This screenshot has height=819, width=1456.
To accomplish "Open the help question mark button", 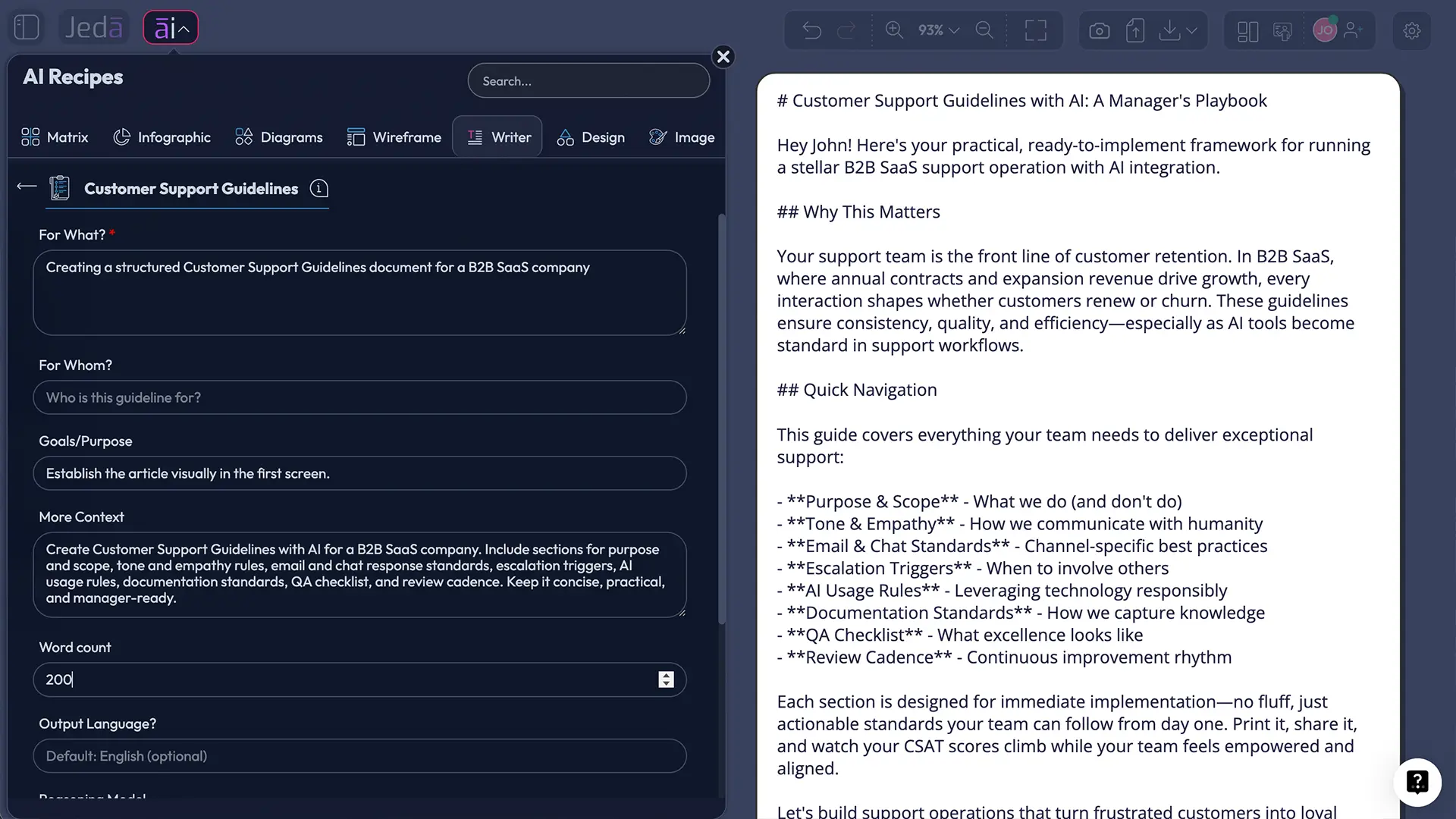I will [x=1417, y=782].
